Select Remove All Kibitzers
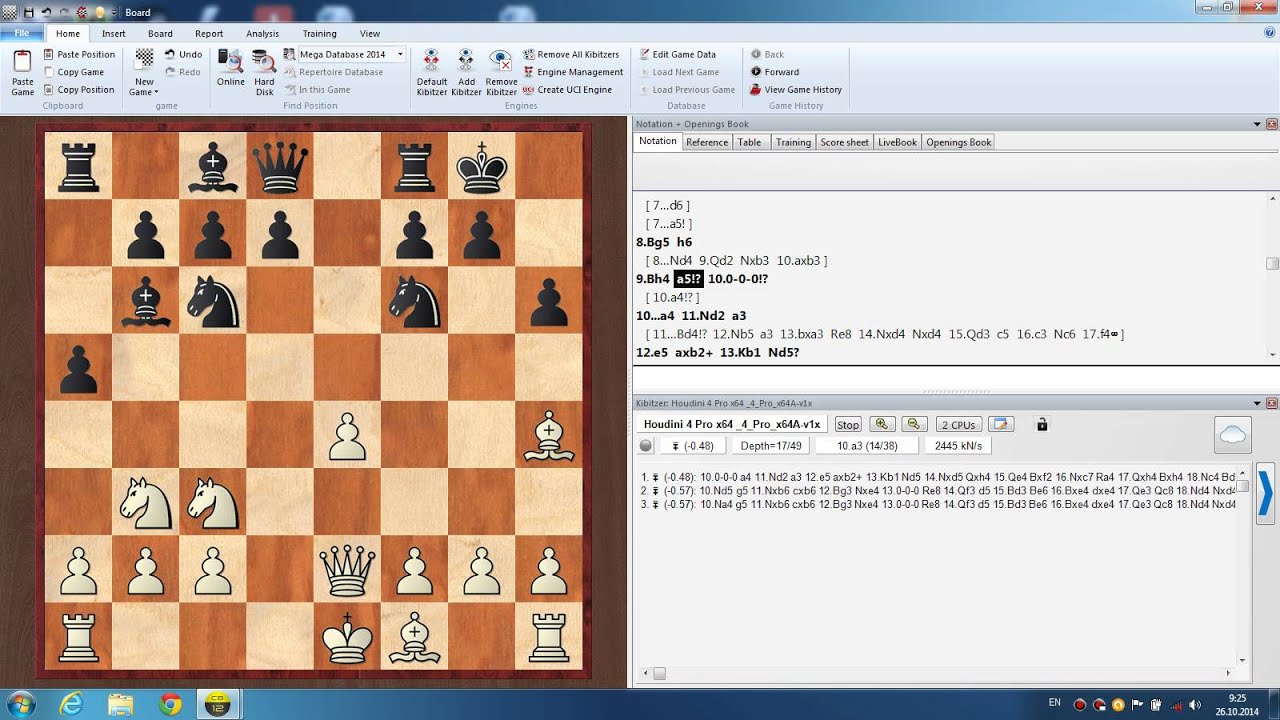 (571, 54)
